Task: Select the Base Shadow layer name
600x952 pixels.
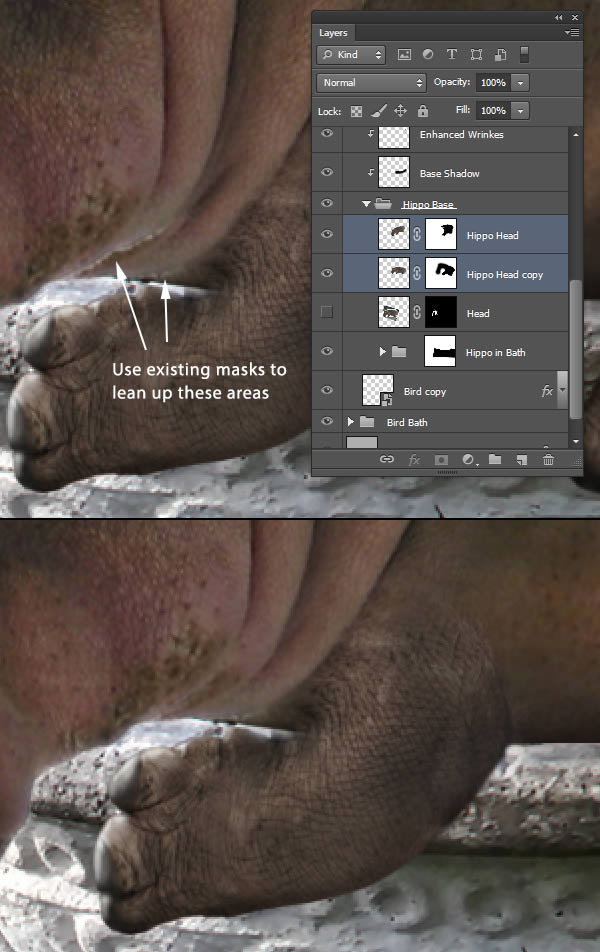Action: 449,173
